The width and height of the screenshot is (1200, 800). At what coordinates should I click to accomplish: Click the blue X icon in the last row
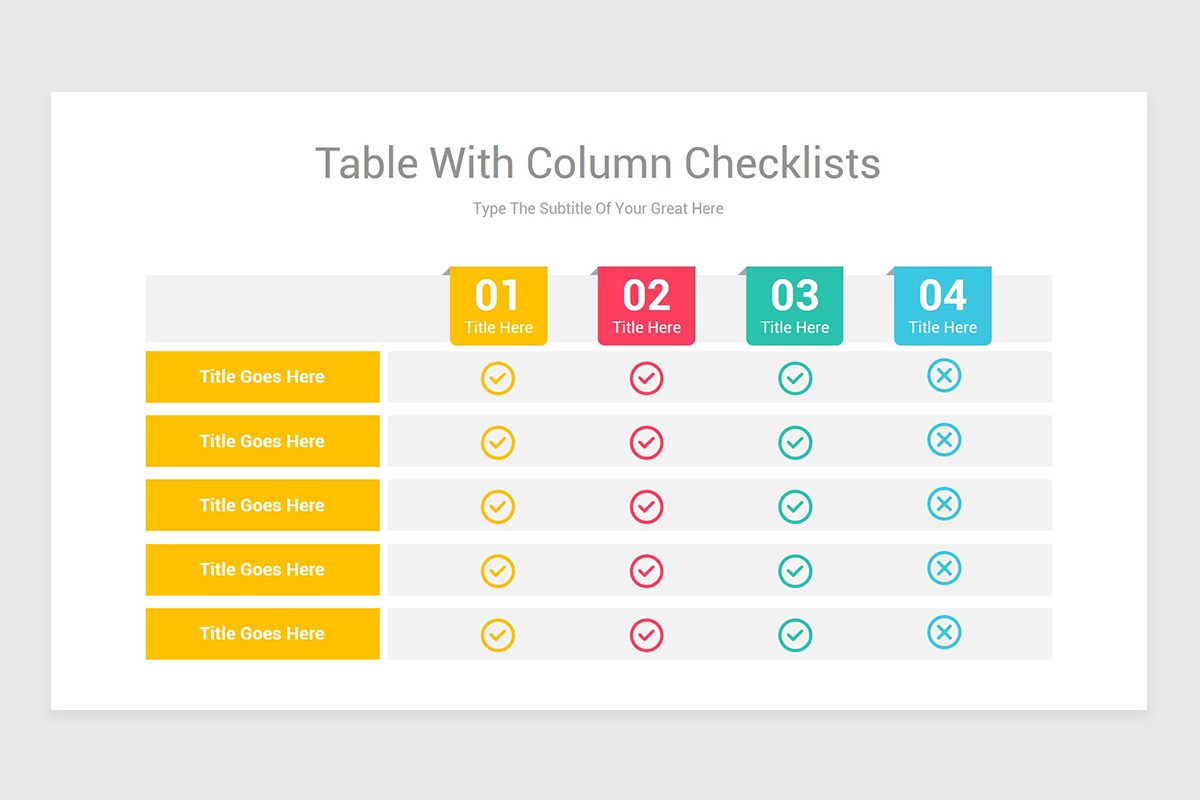(944, 632)
